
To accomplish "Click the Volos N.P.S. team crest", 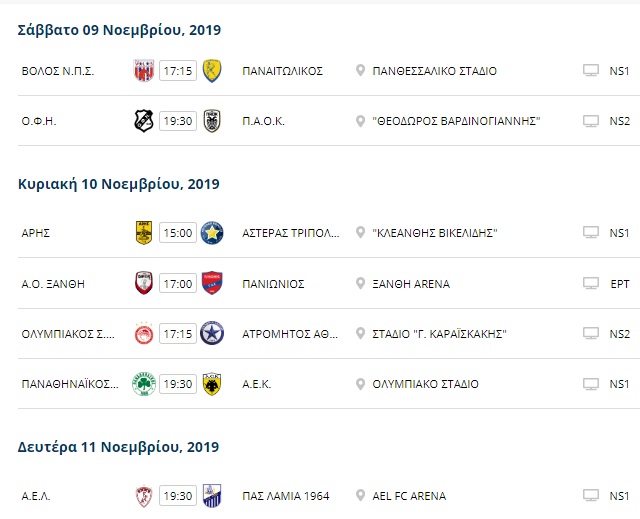I will tap(144, 71).
